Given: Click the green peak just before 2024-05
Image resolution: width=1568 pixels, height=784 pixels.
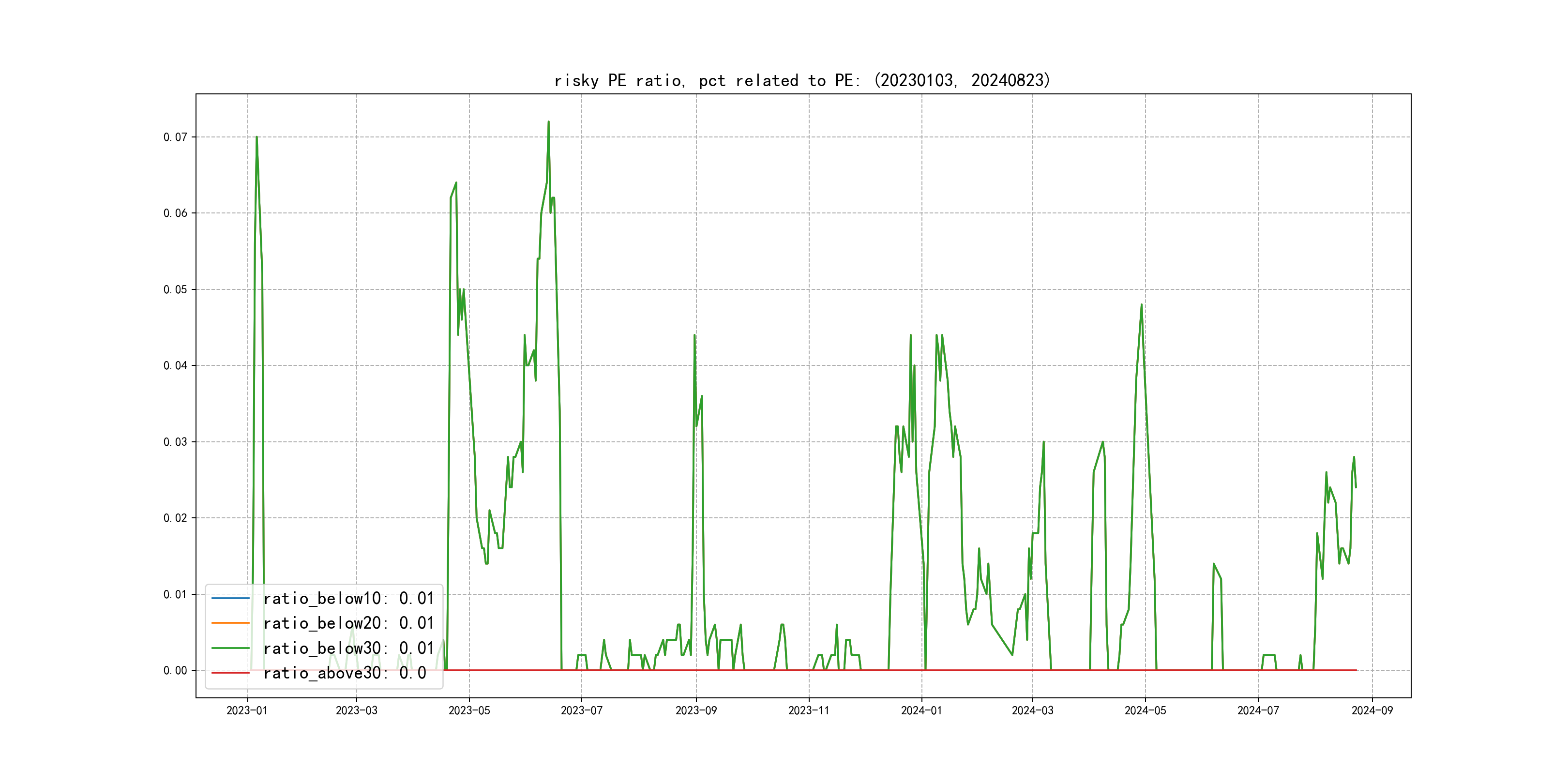Looking at the screenshot, I should [1141, 305].
